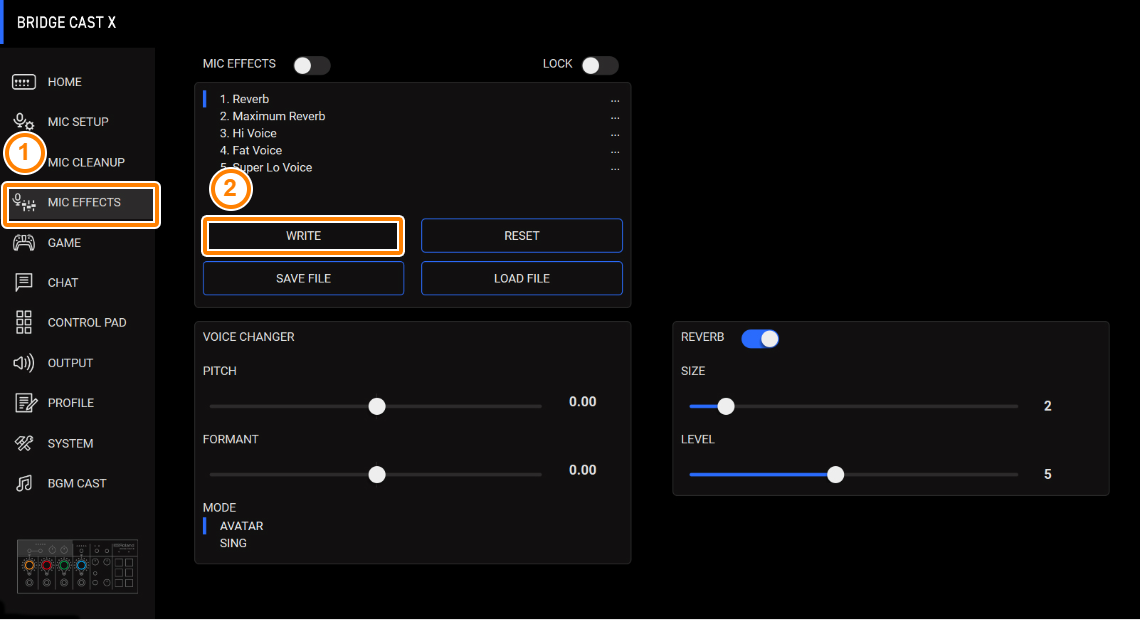The height and width of the screenshot is (622, 1142).
Task: Open the CONTROL PAD page
Action: pos(87,323)
